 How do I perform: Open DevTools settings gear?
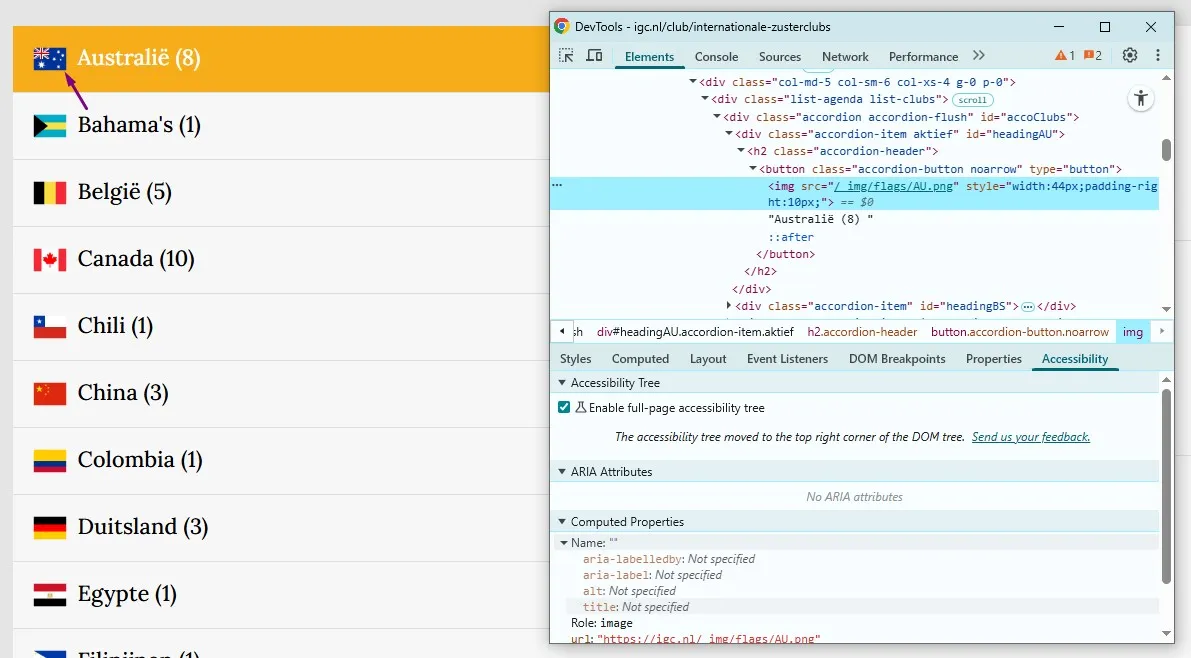[1129, 55]
